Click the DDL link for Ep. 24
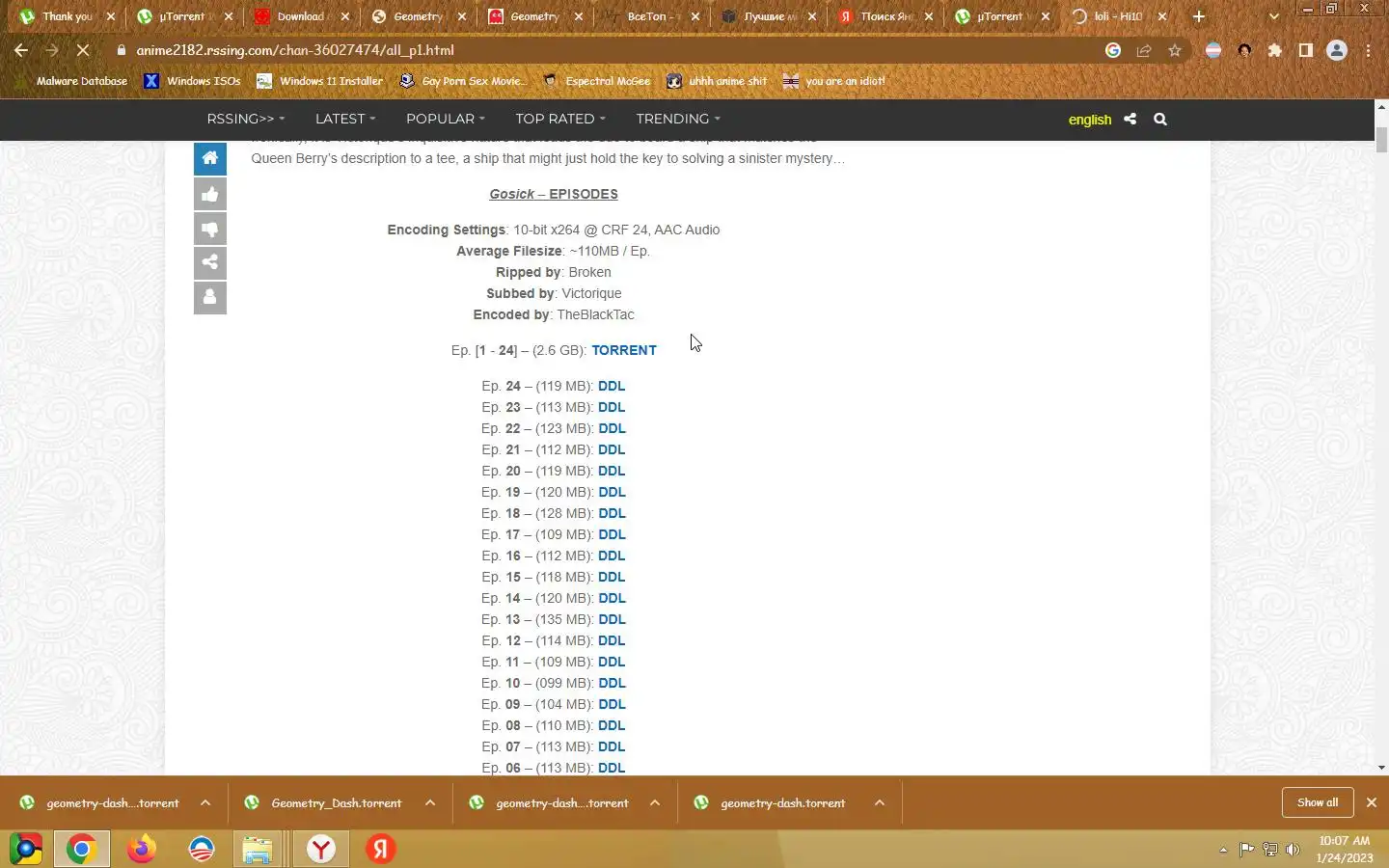Viewport: 1389px width, 868px height. click(x=612, y=386)
